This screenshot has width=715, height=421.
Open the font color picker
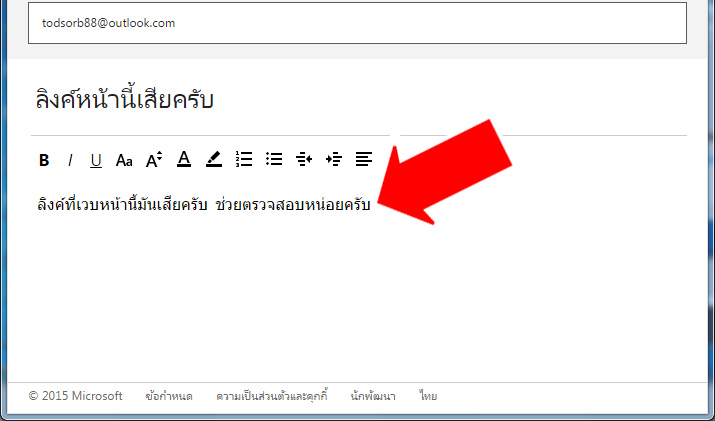[184, 159]
